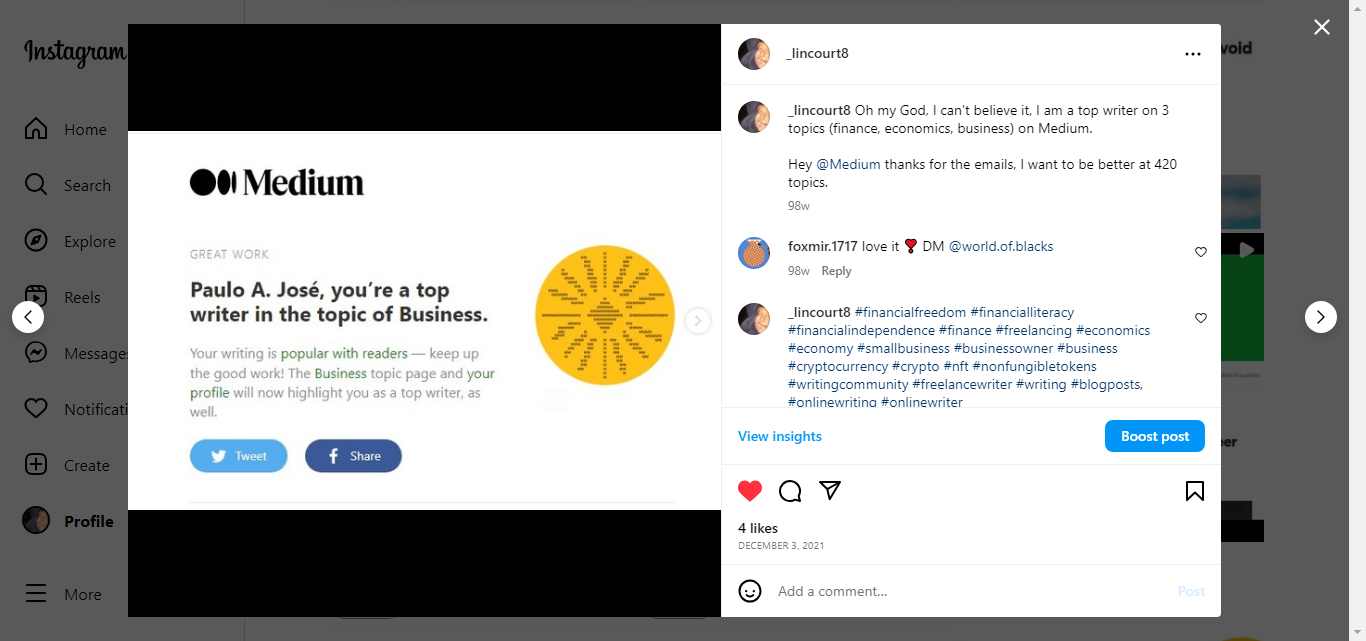The image size is (1366, 641).
Task: Open the comment bubble icon on the post
Action: 790,491
